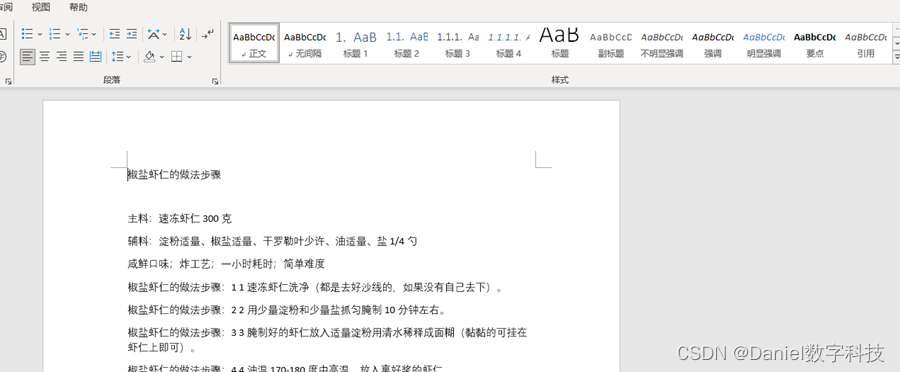Apply the 无间隔 style

click(305, 42)
